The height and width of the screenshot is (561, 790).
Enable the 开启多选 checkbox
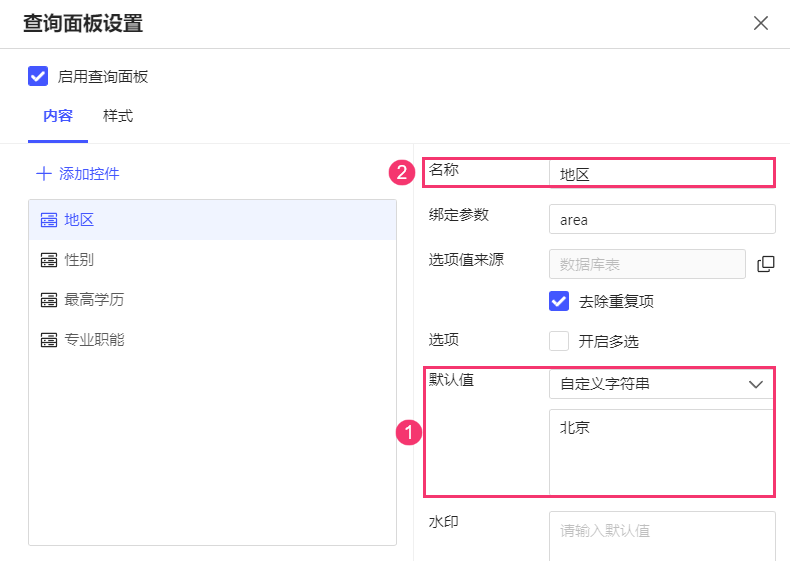point(559,341)
